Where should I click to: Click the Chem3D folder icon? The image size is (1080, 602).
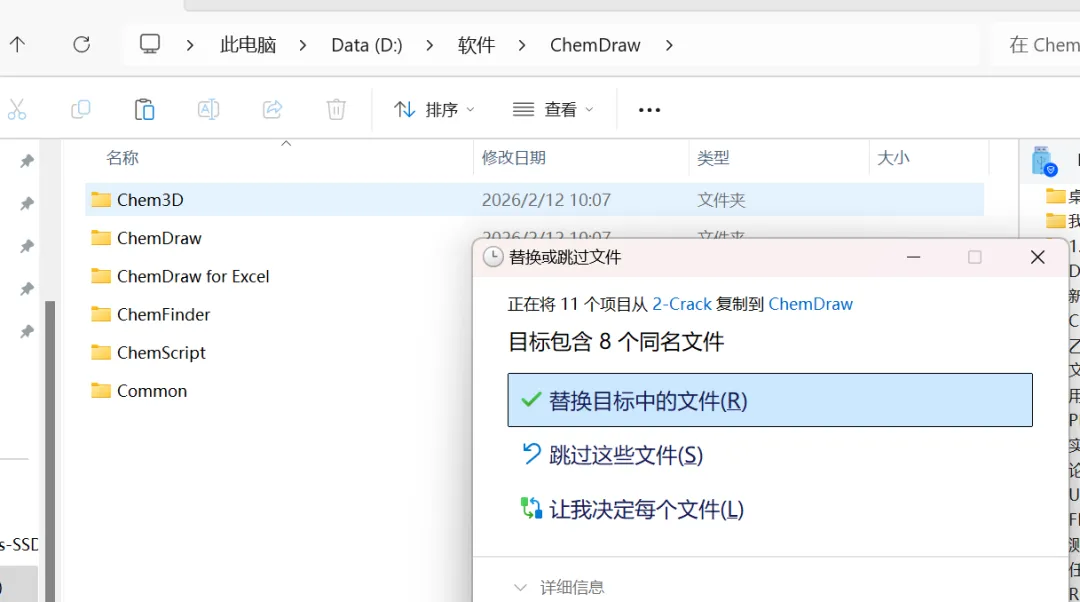click(x=101, y=200)
